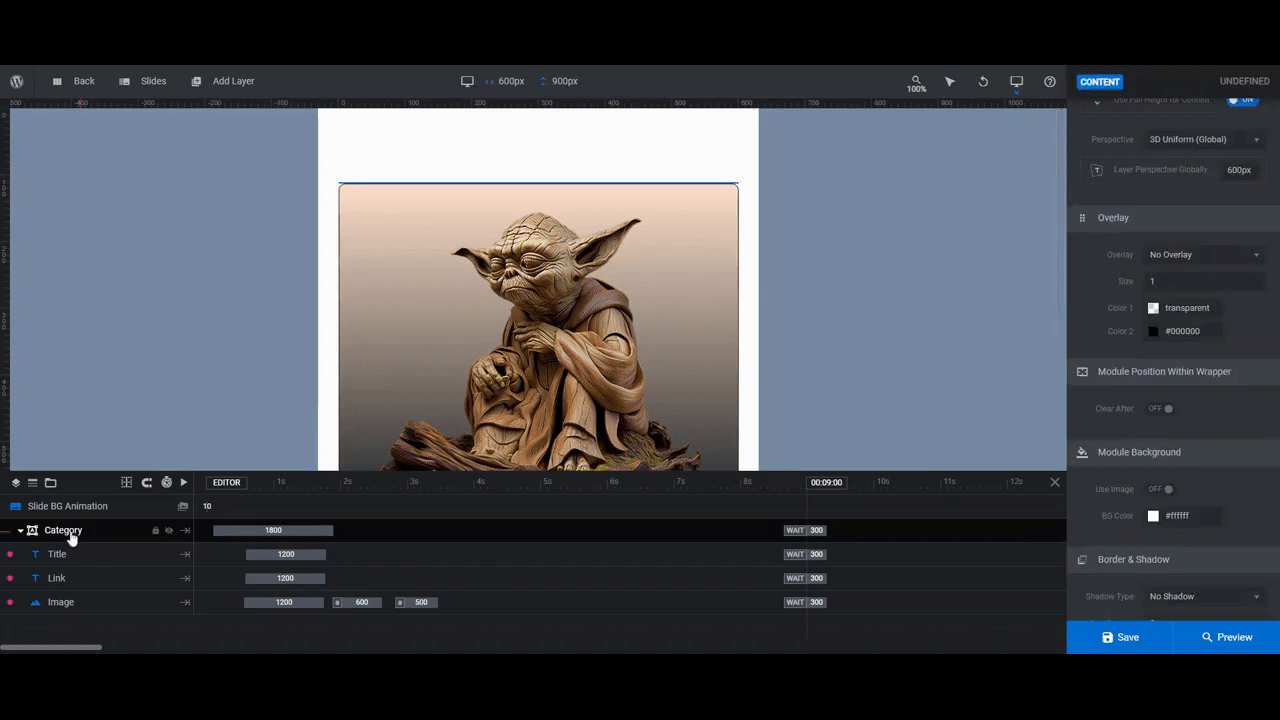Click the Title layer arrow-to-end icon

(x=185, y=555)
